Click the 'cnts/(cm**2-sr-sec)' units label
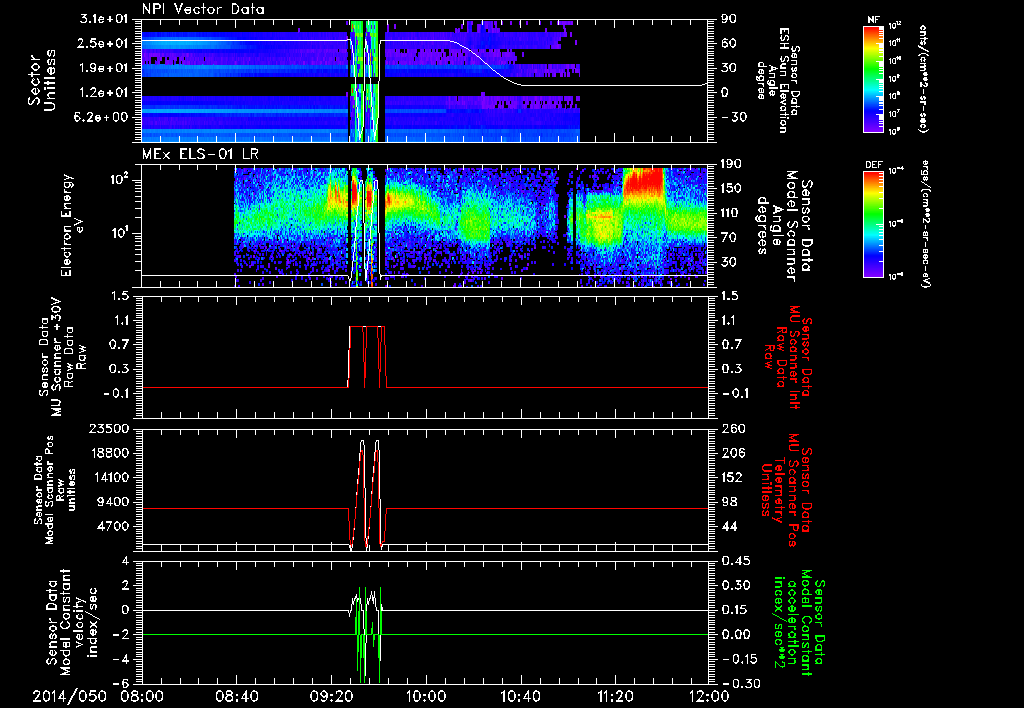Screen dimensions: 1024x708 (x=923, y=78)
